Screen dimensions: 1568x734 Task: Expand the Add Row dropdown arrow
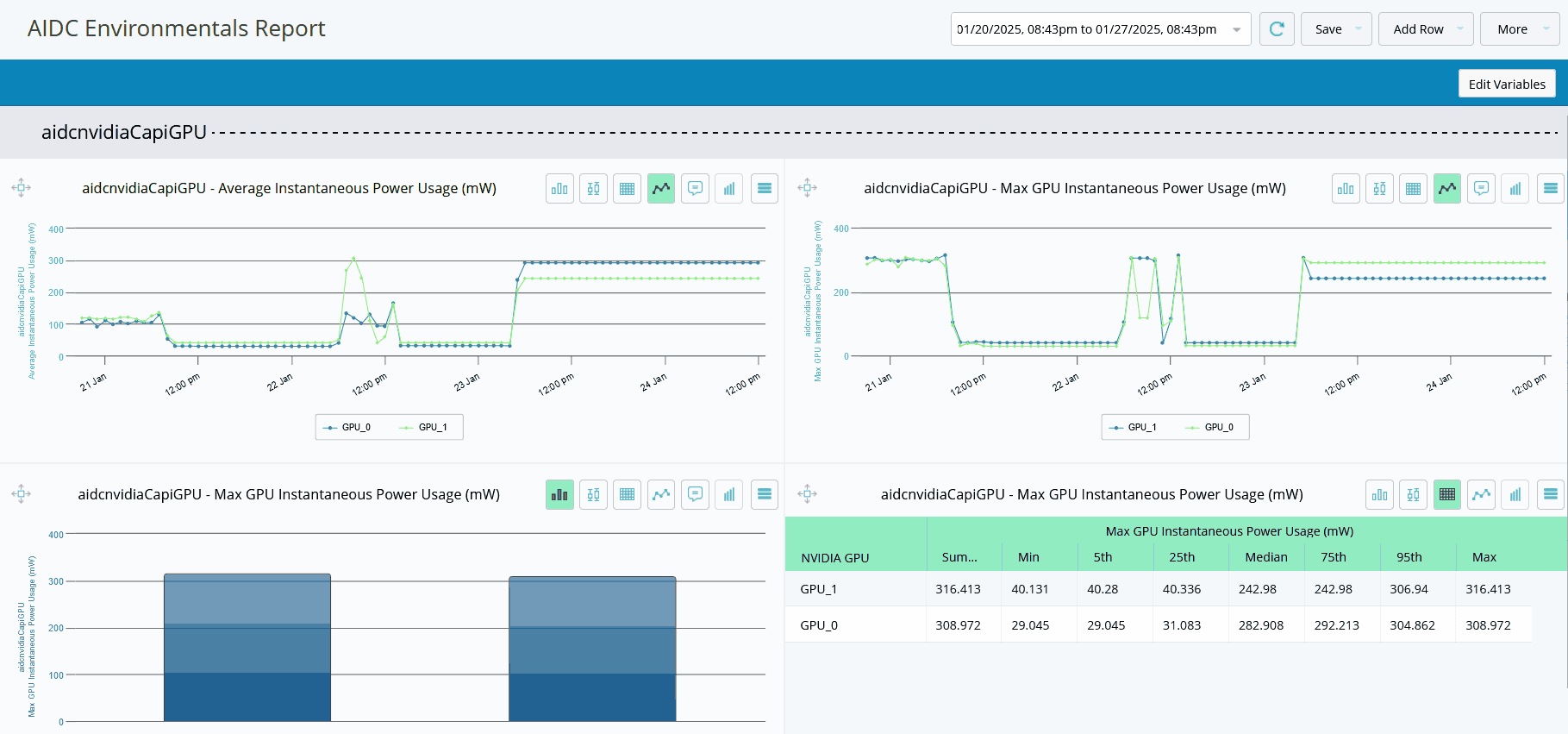[1460, 29]
